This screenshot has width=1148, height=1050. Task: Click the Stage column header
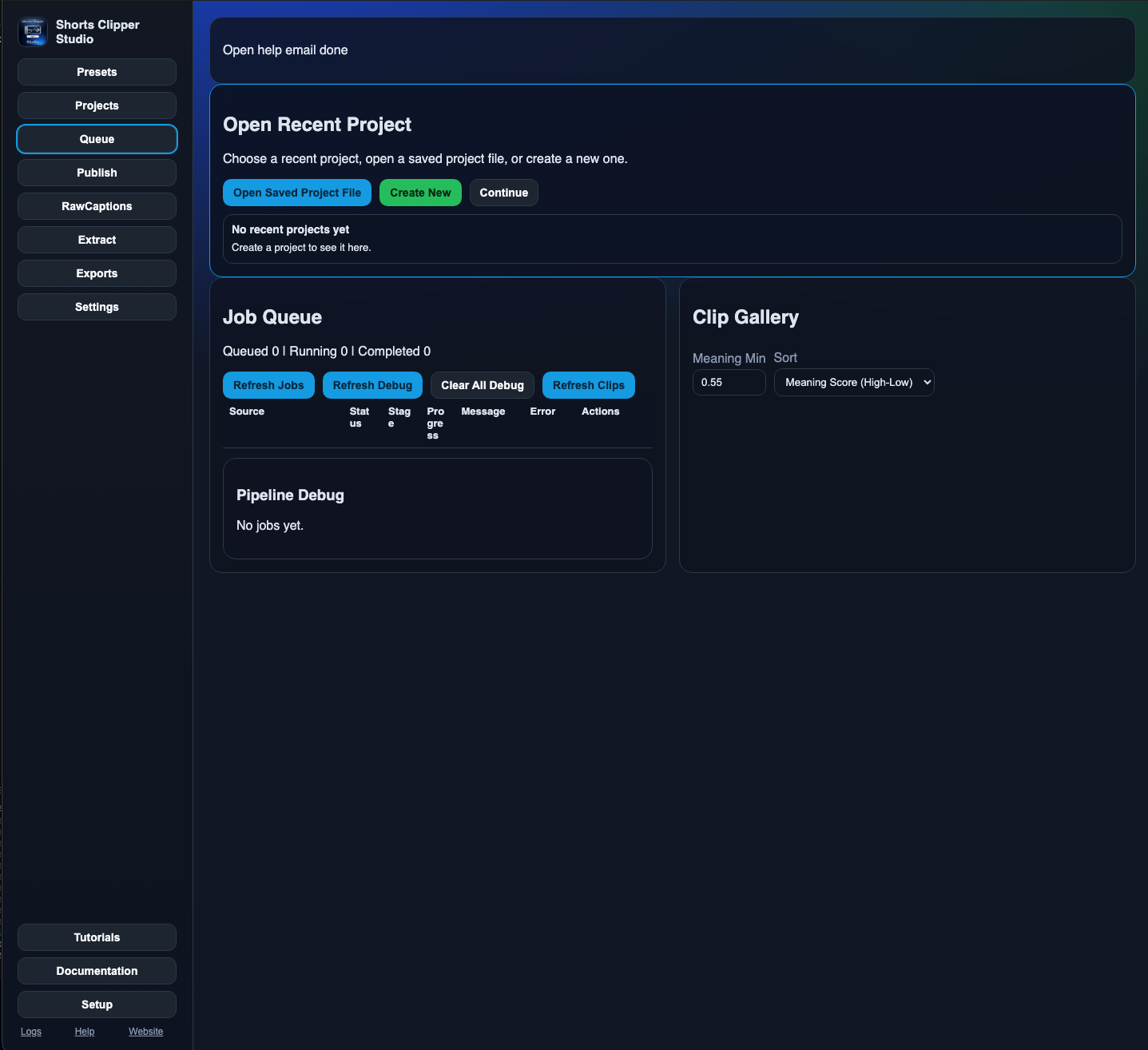pyautogui.click(x=399, y=417)
